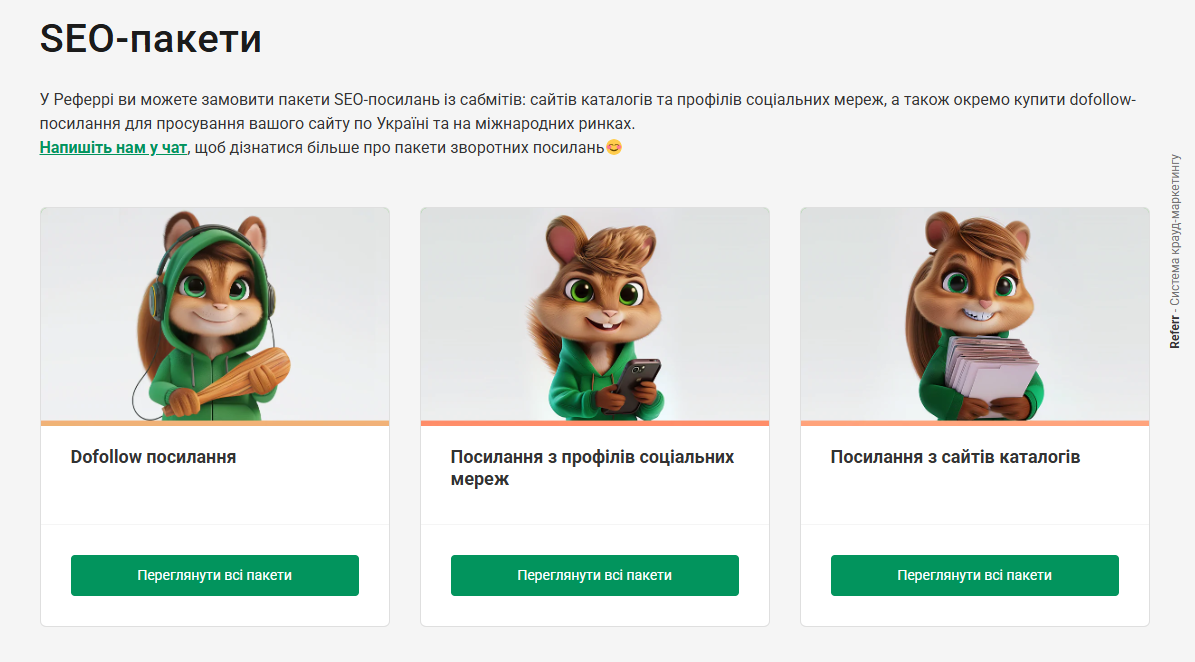Click "Переглянути всі пакети" under Dofollow посилання
1195x662 pixels.
[214, 575]
